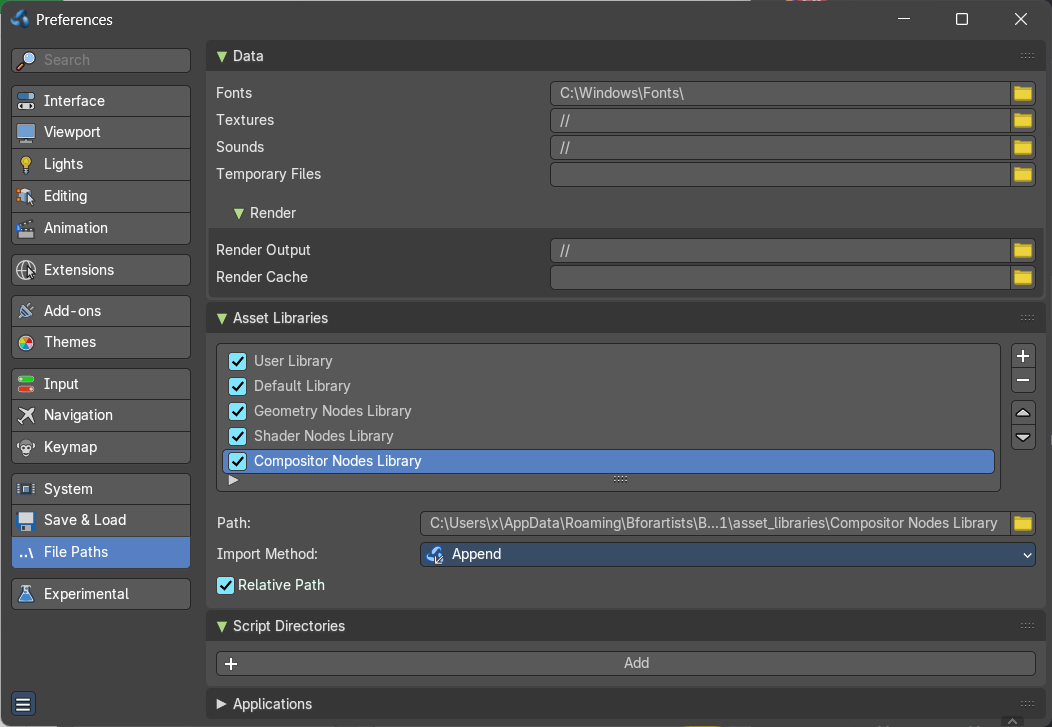Screen dimensions: 1052x727
Task: Expand asset list filter options arrow
Action: pos(233,480)
